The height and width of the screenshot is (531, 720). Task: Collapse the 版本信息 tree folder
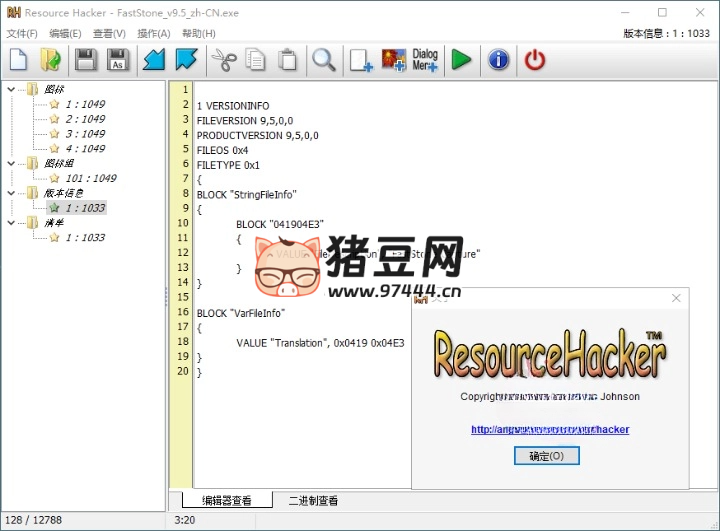11,193
